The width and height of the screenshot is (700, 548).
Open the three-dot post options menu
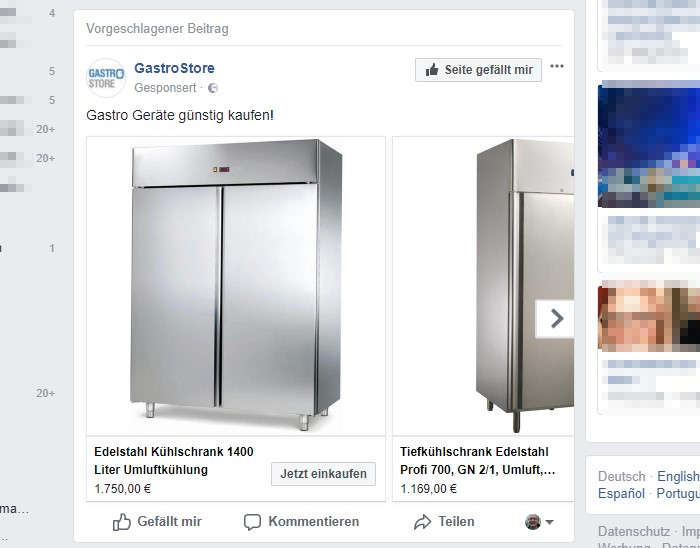pos(557,66)
